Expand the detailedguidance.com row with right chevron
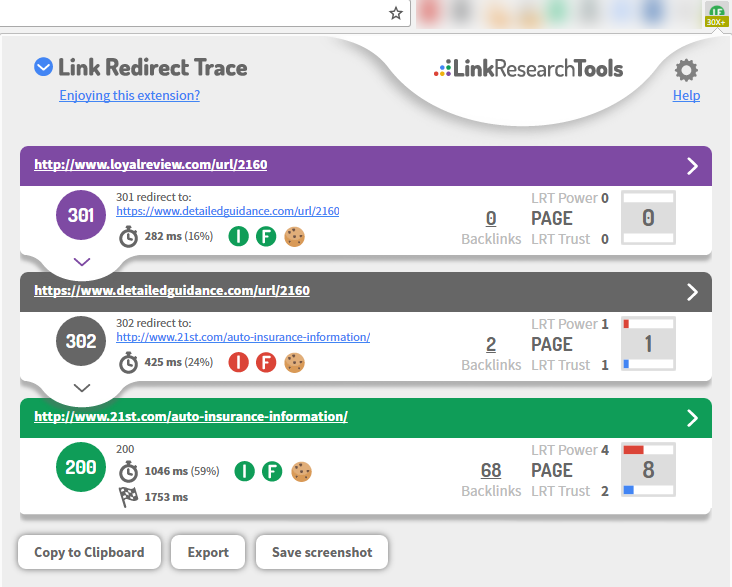732x587 pixels. click(692, 292)
